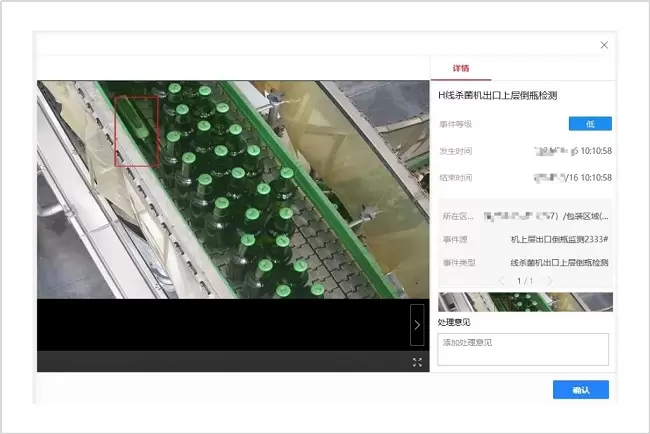This screenshot has width=650, height=434.
Task: Click the 处理意见 section label
Action: point(454,322)
